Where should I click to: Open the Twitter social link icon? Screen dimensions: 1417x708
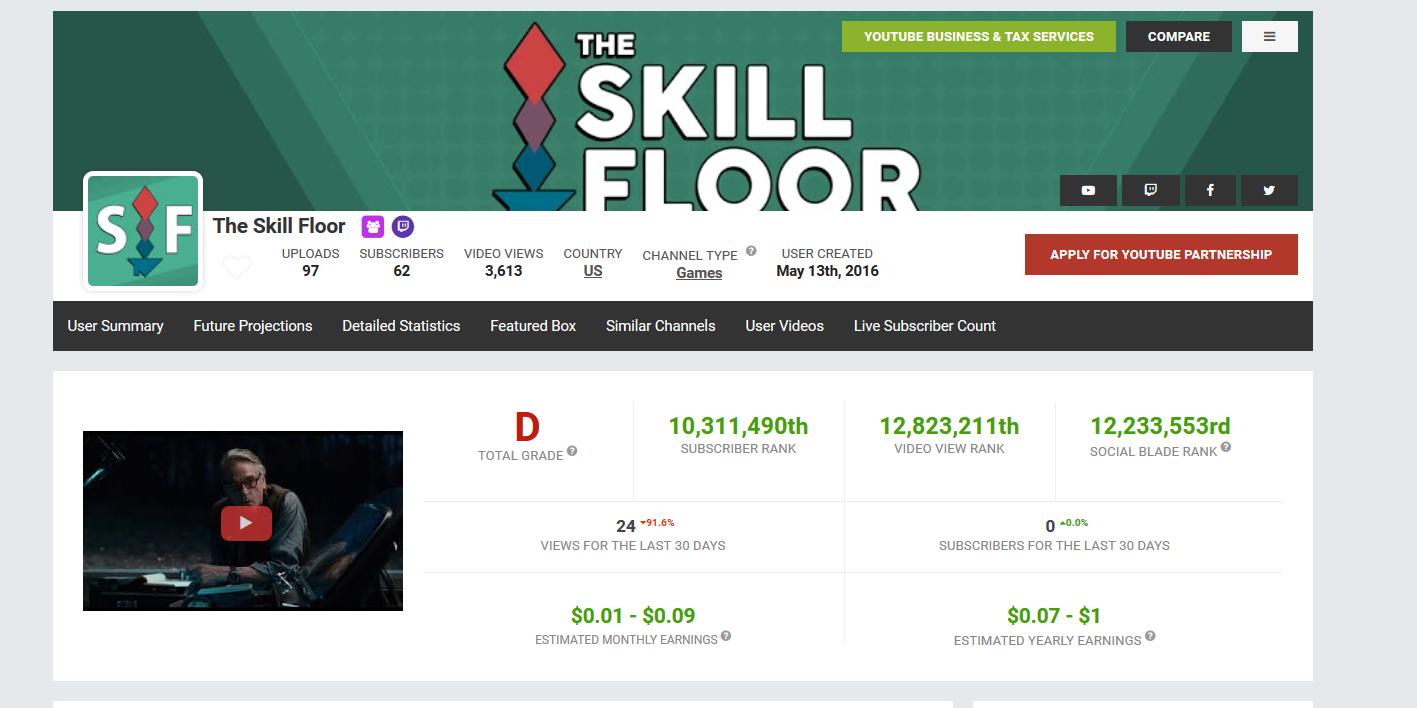click(x=1269, y=190)
